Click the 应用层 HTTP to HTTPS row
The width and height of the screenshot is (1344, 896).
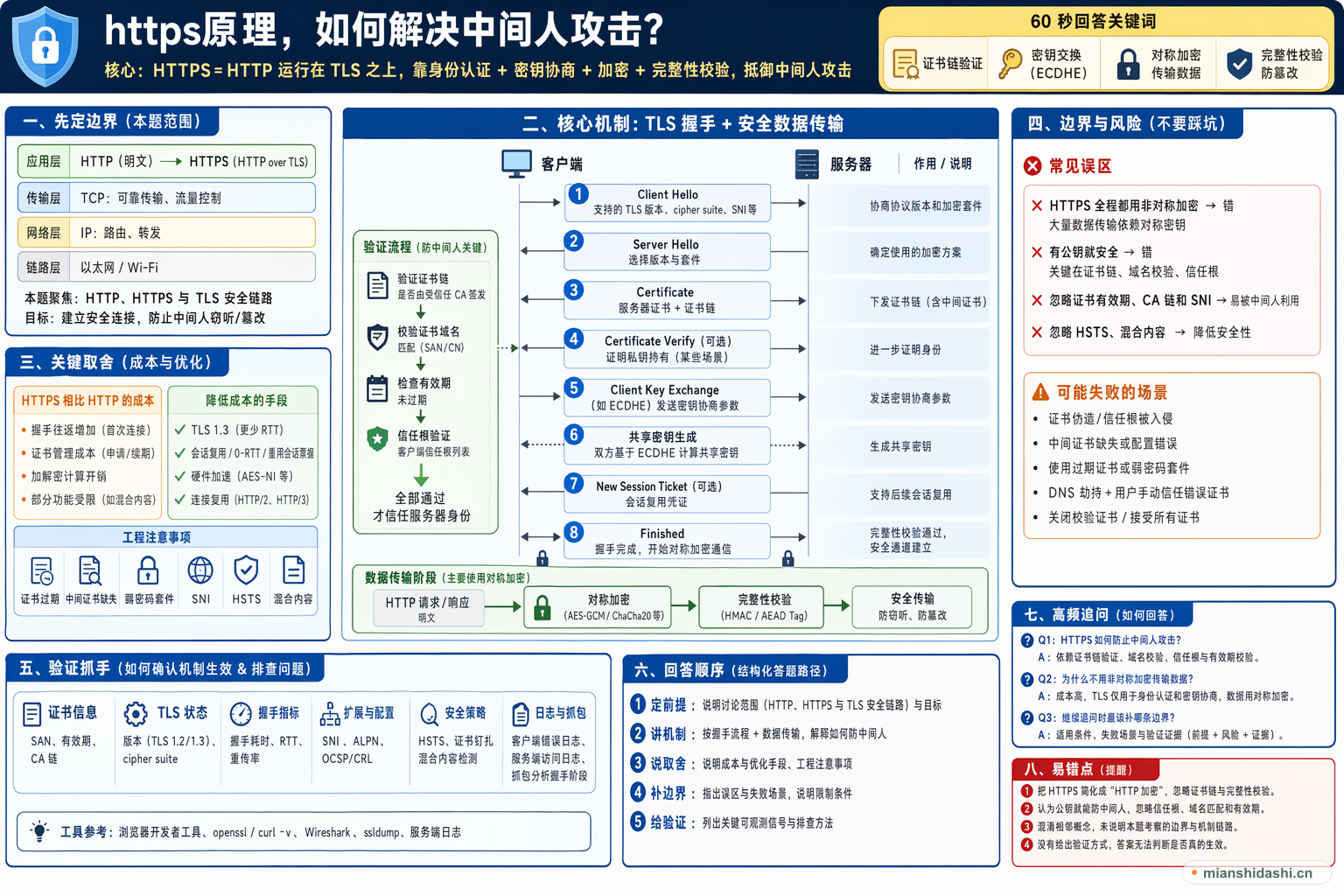point(166,161)
